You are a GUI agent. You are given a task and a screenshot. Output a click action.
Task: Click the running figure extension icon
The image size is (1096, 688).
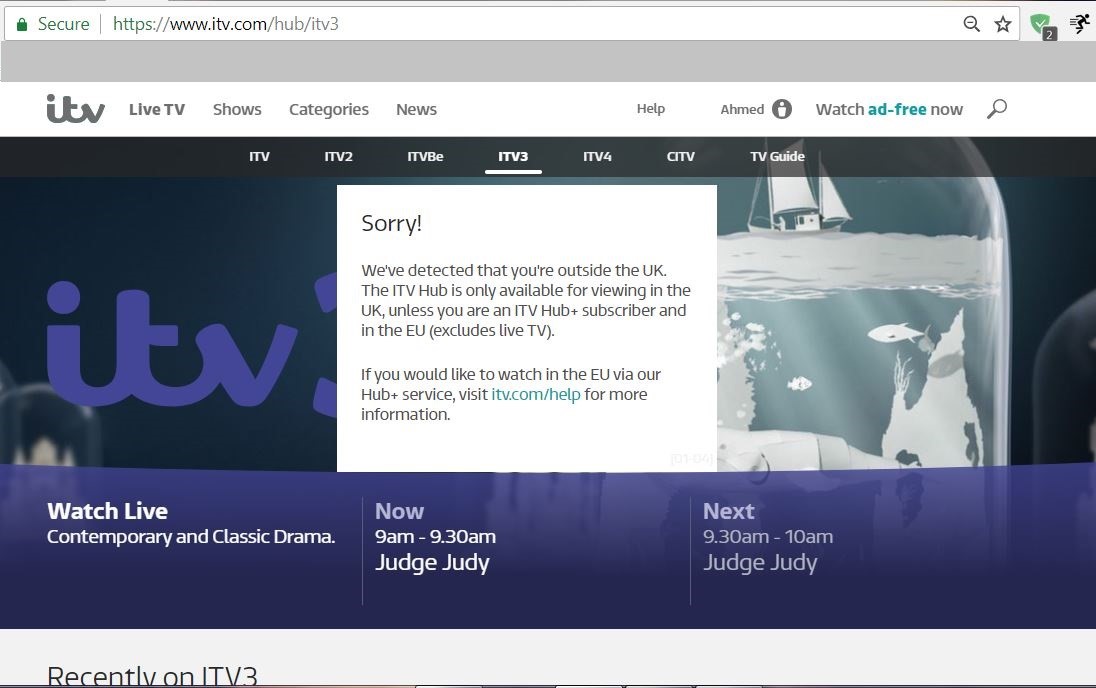(x=1080, y=24)
